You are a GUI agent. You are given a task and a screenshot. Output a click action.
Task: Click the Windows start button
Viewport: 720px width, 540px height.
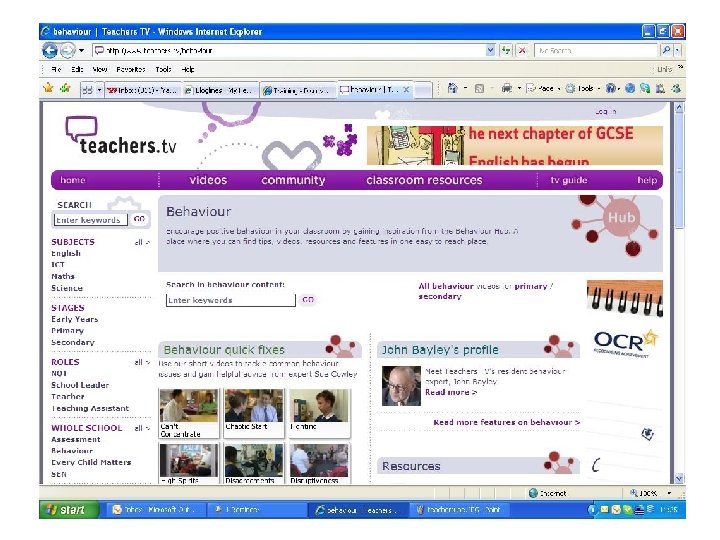(69, 510)
